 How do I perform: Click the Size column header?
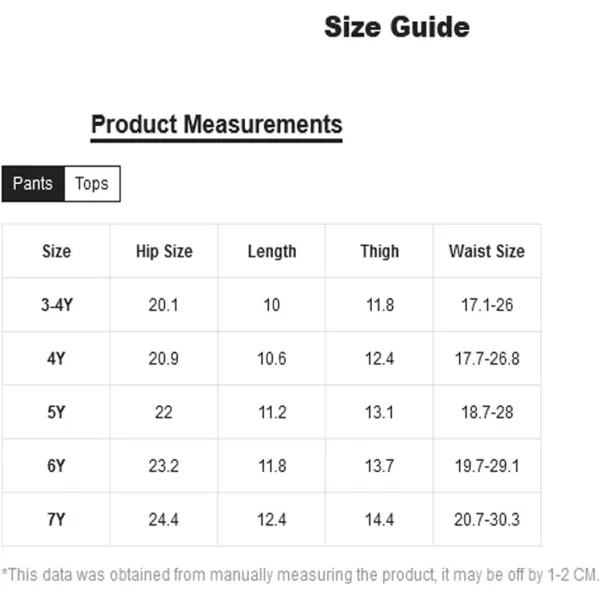tap(56, 251)
